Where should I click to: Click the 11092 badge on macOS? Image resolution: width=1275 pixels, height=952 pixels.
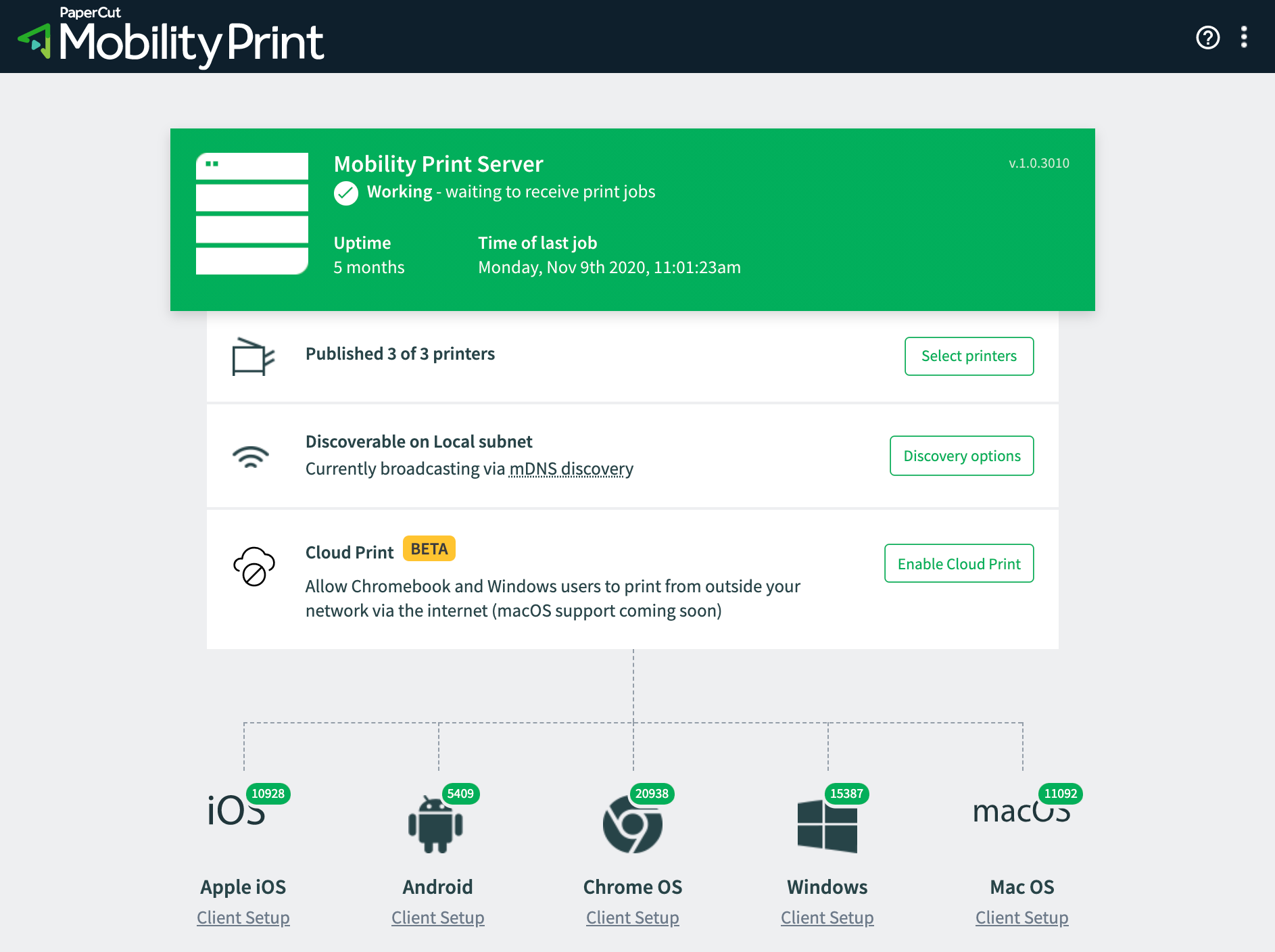pyautogui.click(x=1061, y=794)
